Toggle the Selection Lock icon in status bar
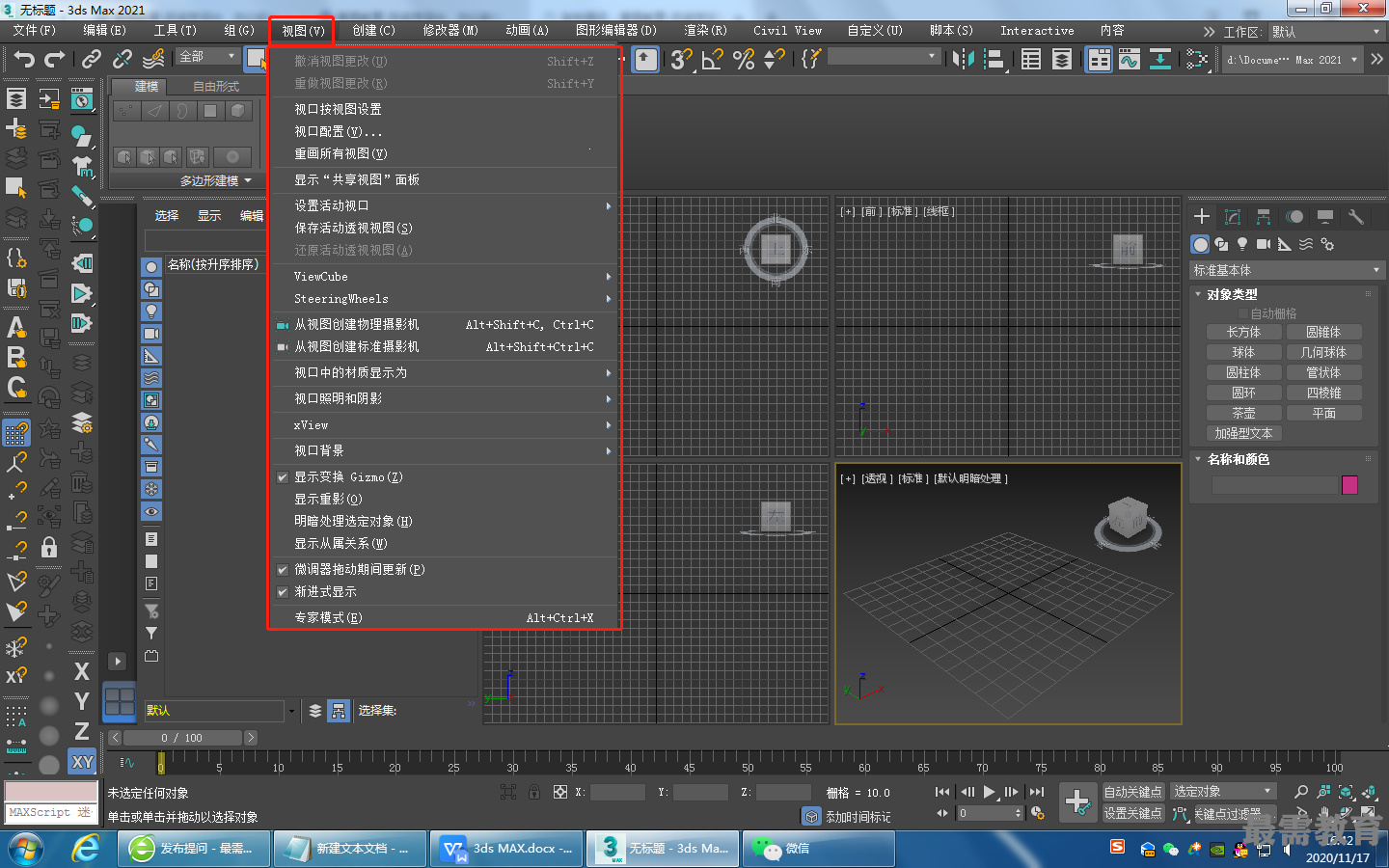This screenshot has height=868, width=1389. click(x=533, y=792)
